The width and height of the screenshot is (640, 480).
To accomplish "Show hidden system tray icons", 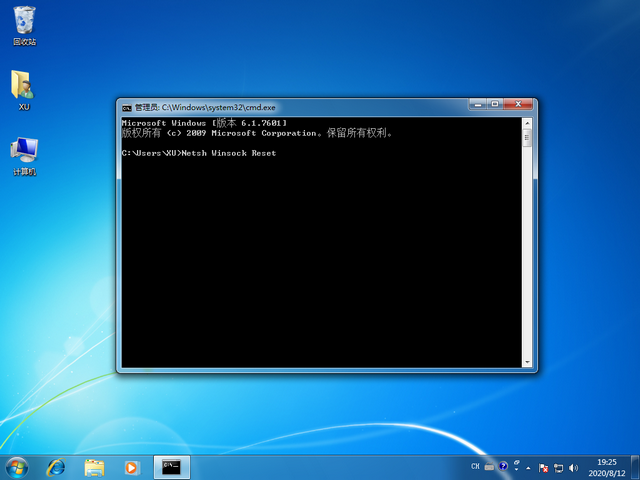I will click(x=528, y=467).
